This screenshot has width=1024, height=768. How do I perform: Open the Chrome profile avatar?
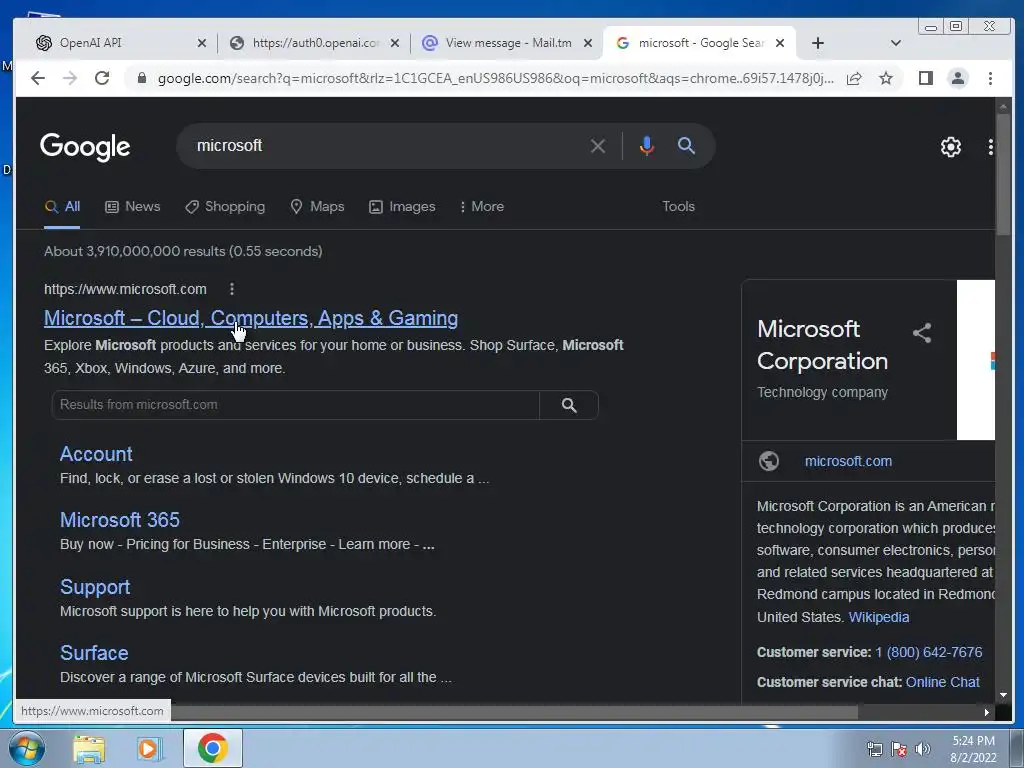click(x=957, y=78)
